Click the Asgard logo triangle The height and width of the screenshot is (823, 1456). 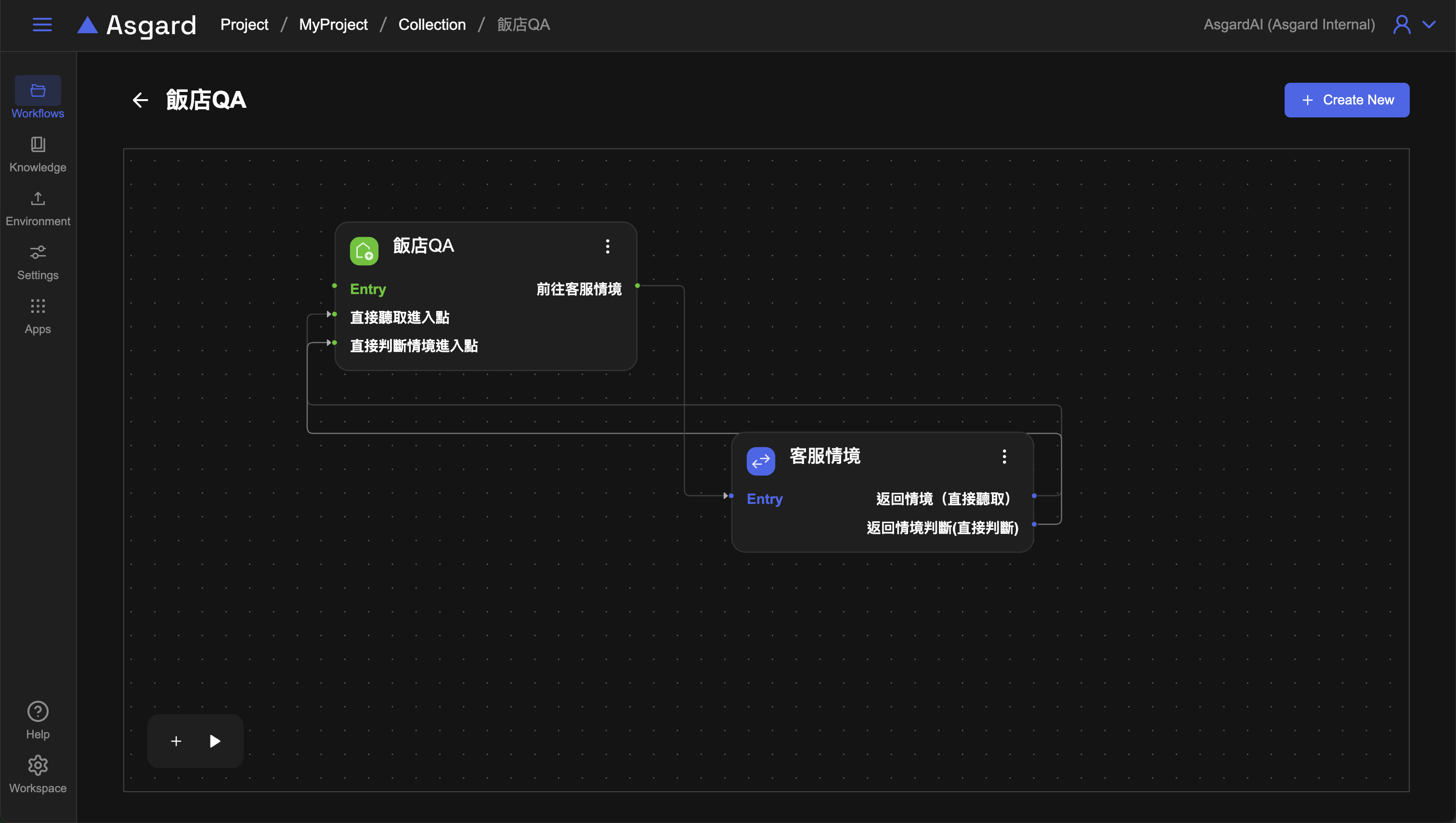click(x=87, y=25)
